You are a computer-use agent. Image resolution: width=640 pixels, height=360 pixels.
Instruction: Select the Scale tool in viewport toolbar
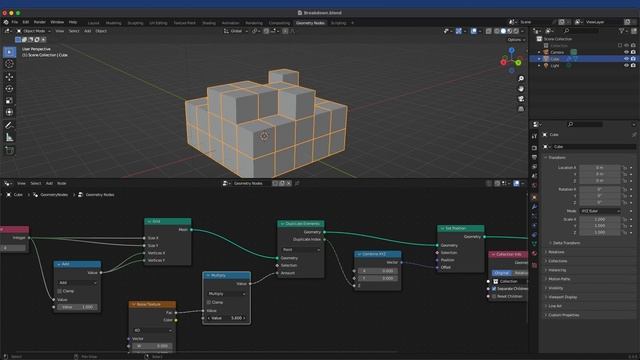(9, 100)
